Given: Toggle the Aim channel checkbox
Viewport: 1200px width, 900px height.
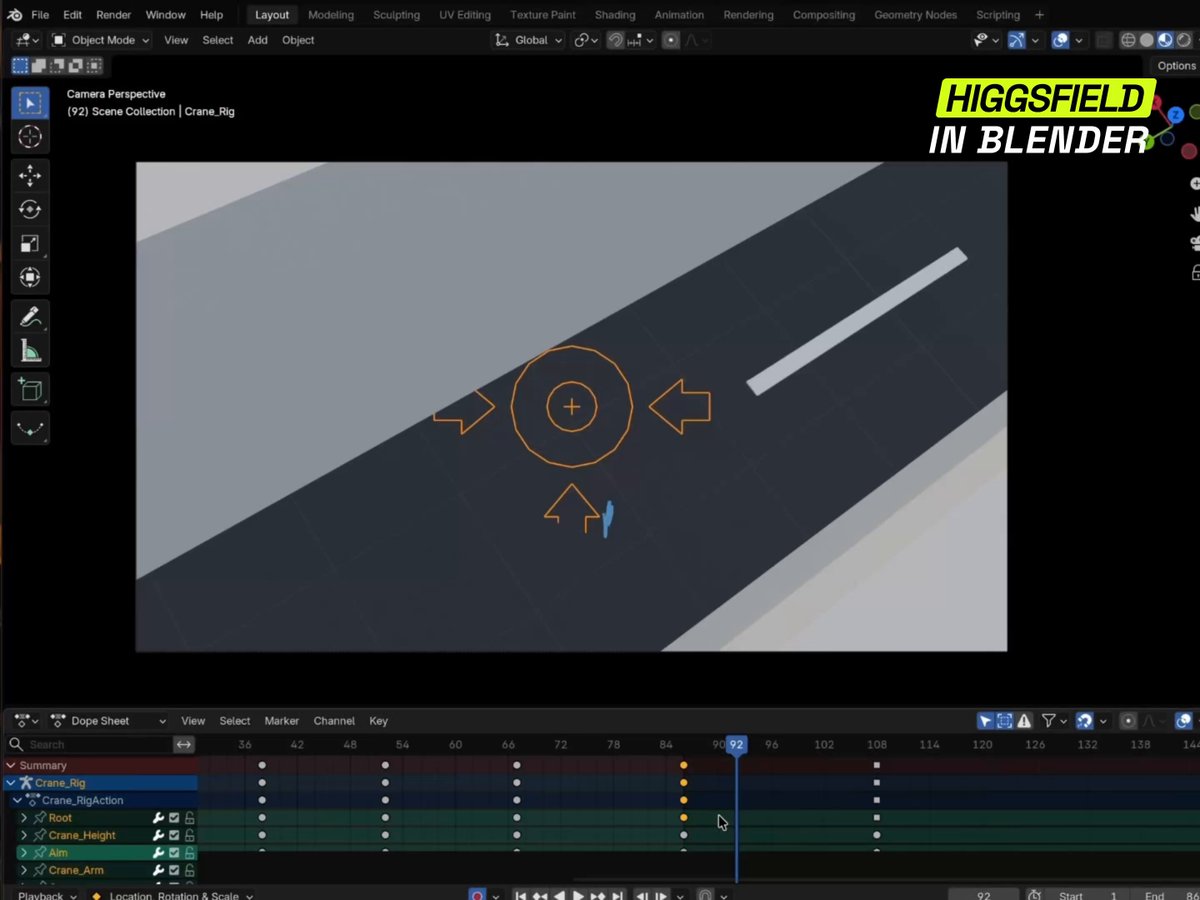Looking at the screenshot, I should pyautogui.click(x=174, y=853).
